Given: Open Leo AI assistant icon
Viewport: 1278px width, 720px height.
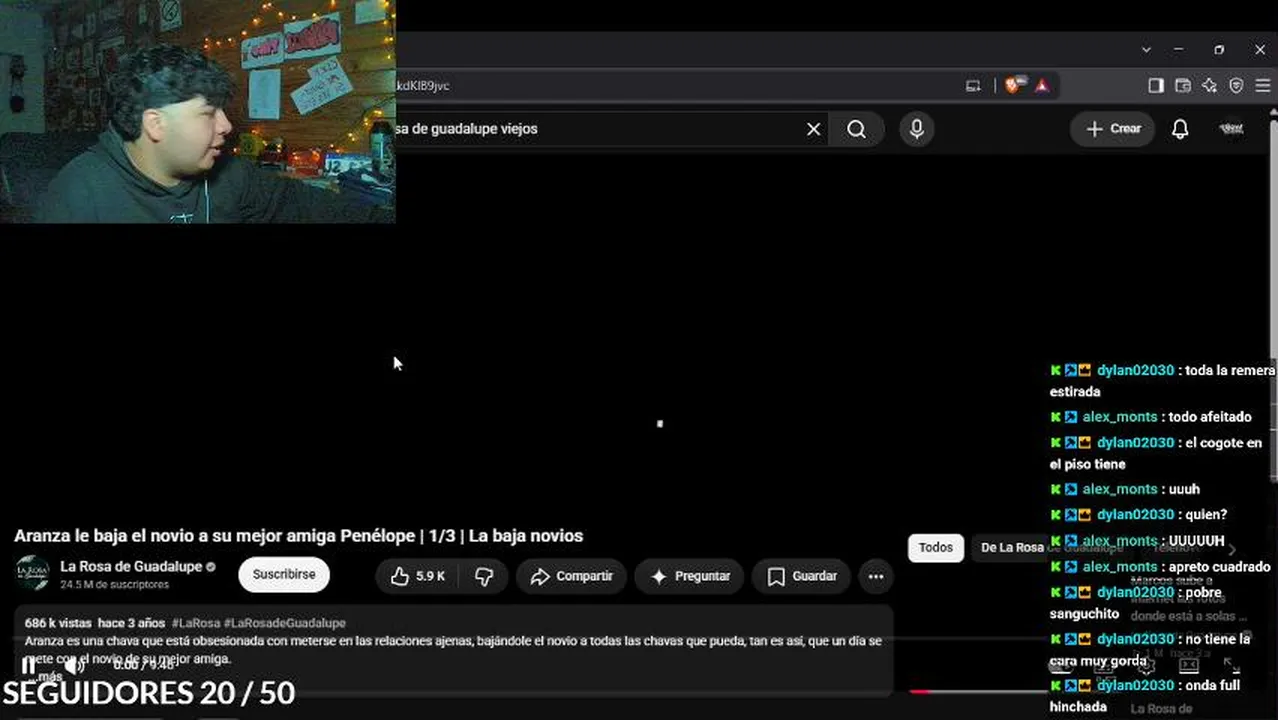Looking at the screenshot, I should pyautogui.click(x=1210, y=86).
